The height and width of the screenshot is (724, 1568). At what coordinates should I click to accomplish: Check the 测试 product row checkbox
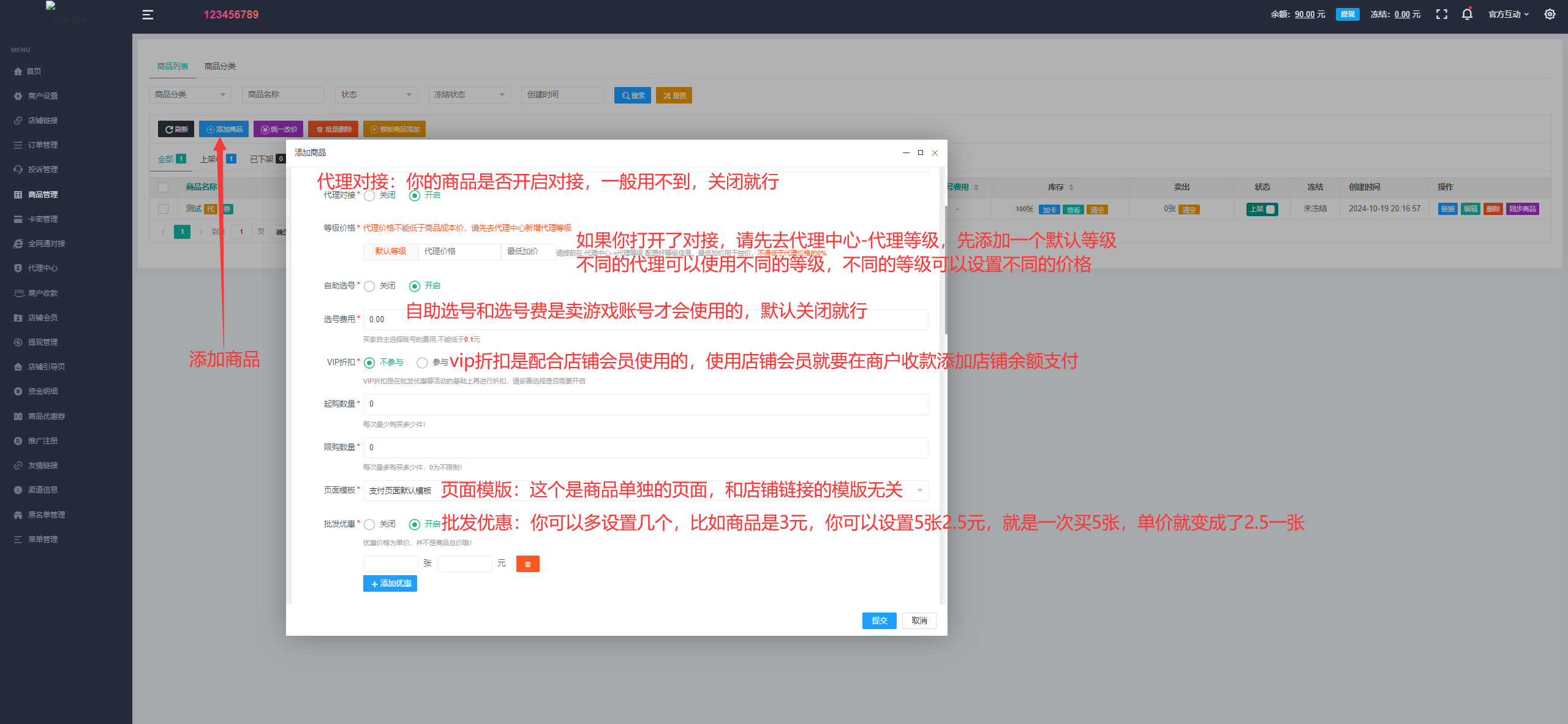click(x=163, y=209)
